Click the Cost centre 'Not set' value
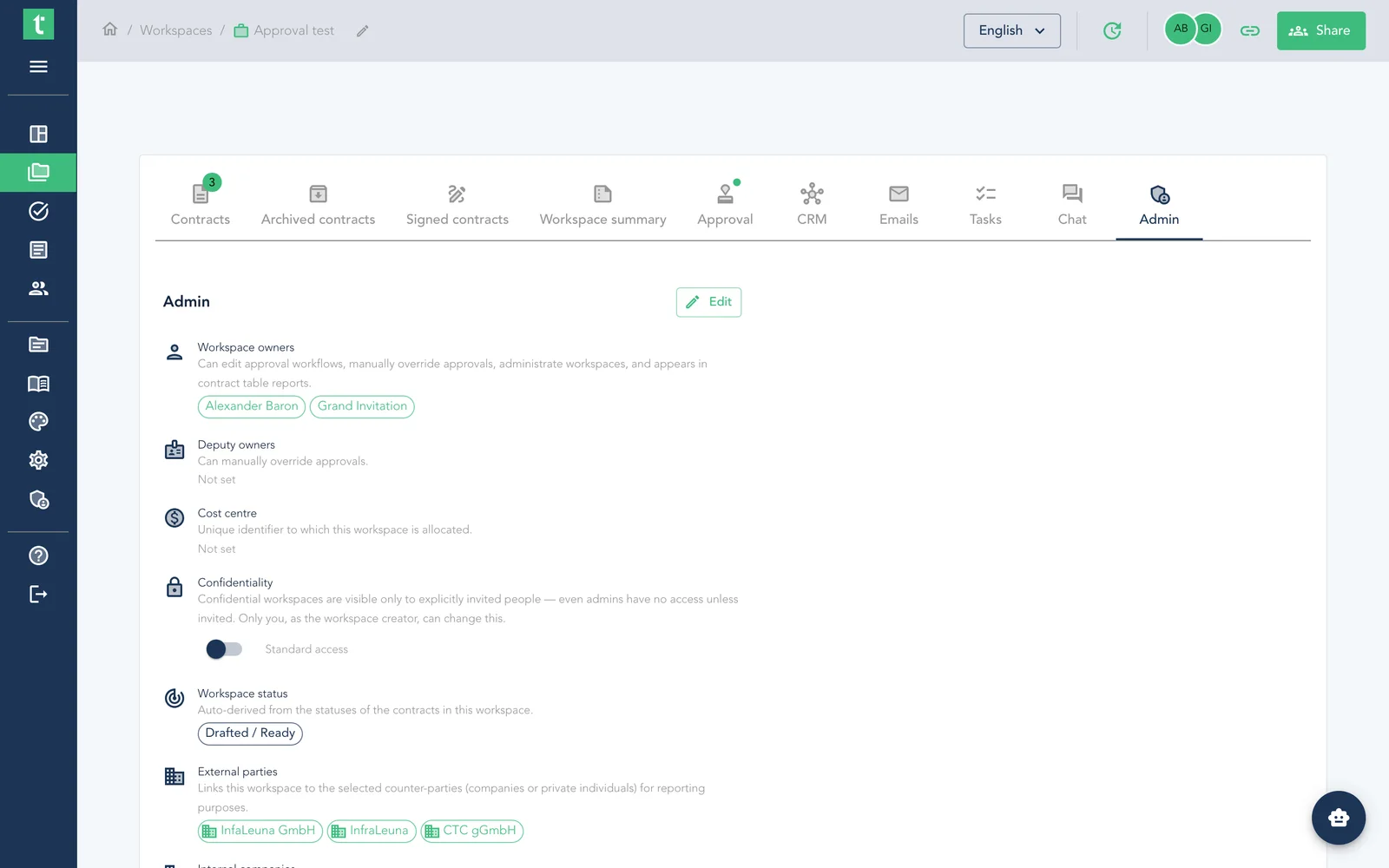 [217, 549]
